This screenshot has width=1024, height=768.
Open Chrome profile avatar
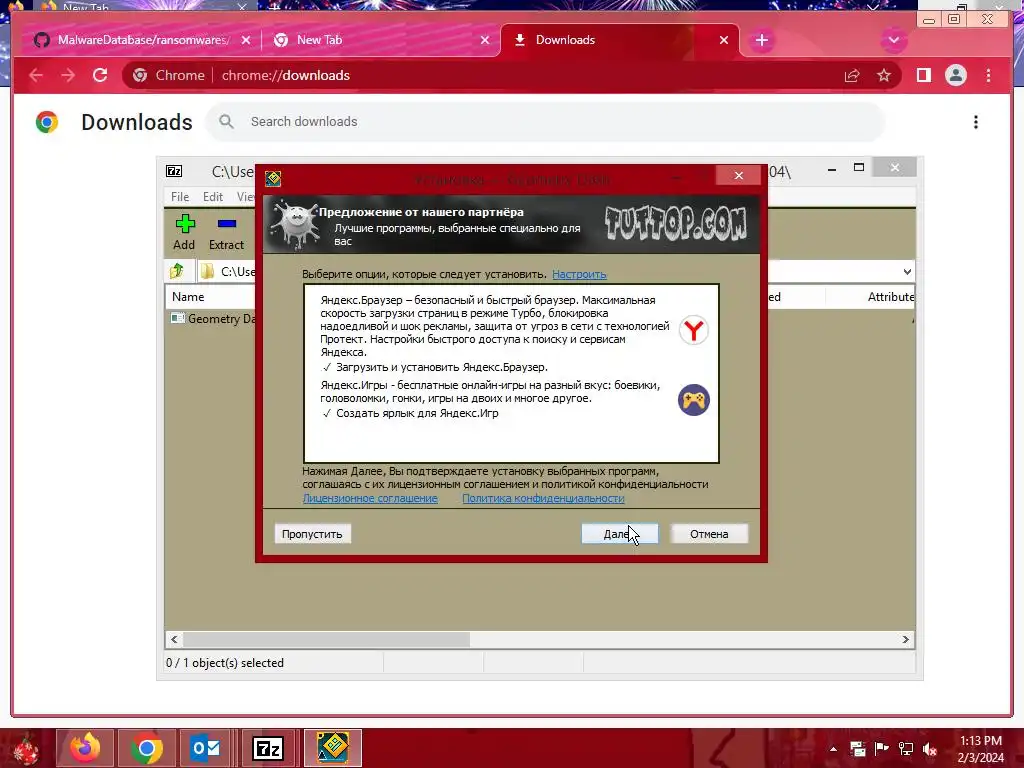click(x=955, y=75)
